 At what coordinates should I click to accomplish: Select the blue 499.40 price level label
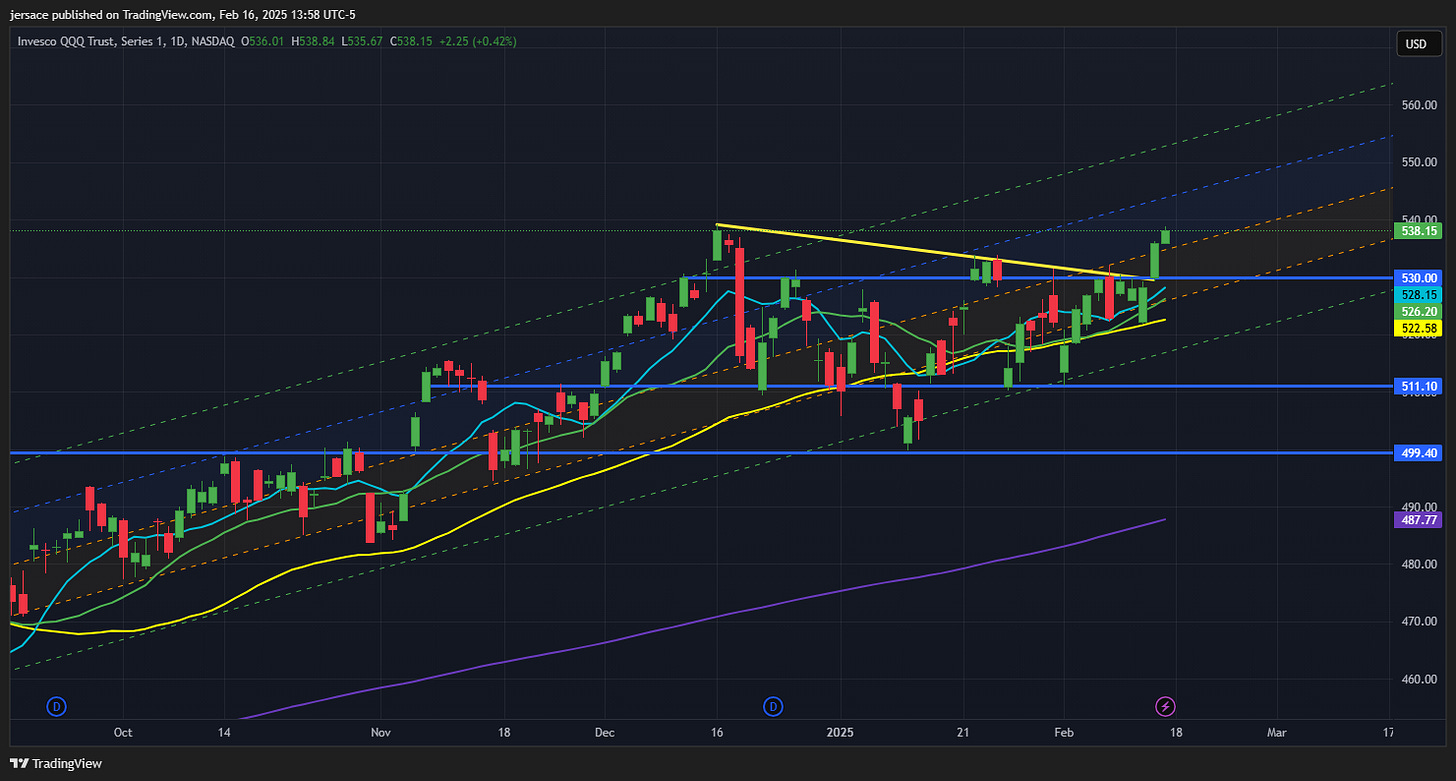tap(1419, 453)
